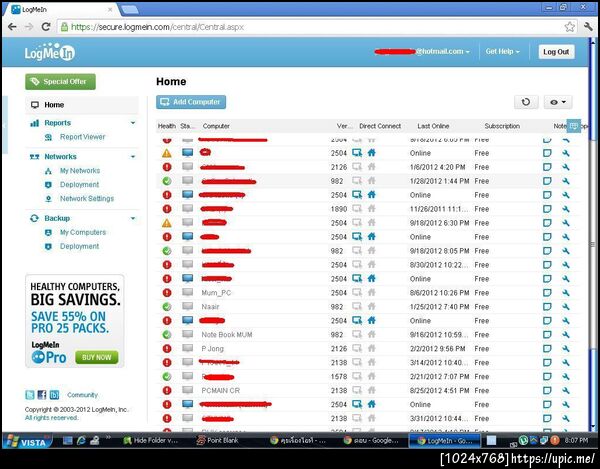Sort by the Subscription column header
This screenshot has width=600, height=469.
(502, 126)
